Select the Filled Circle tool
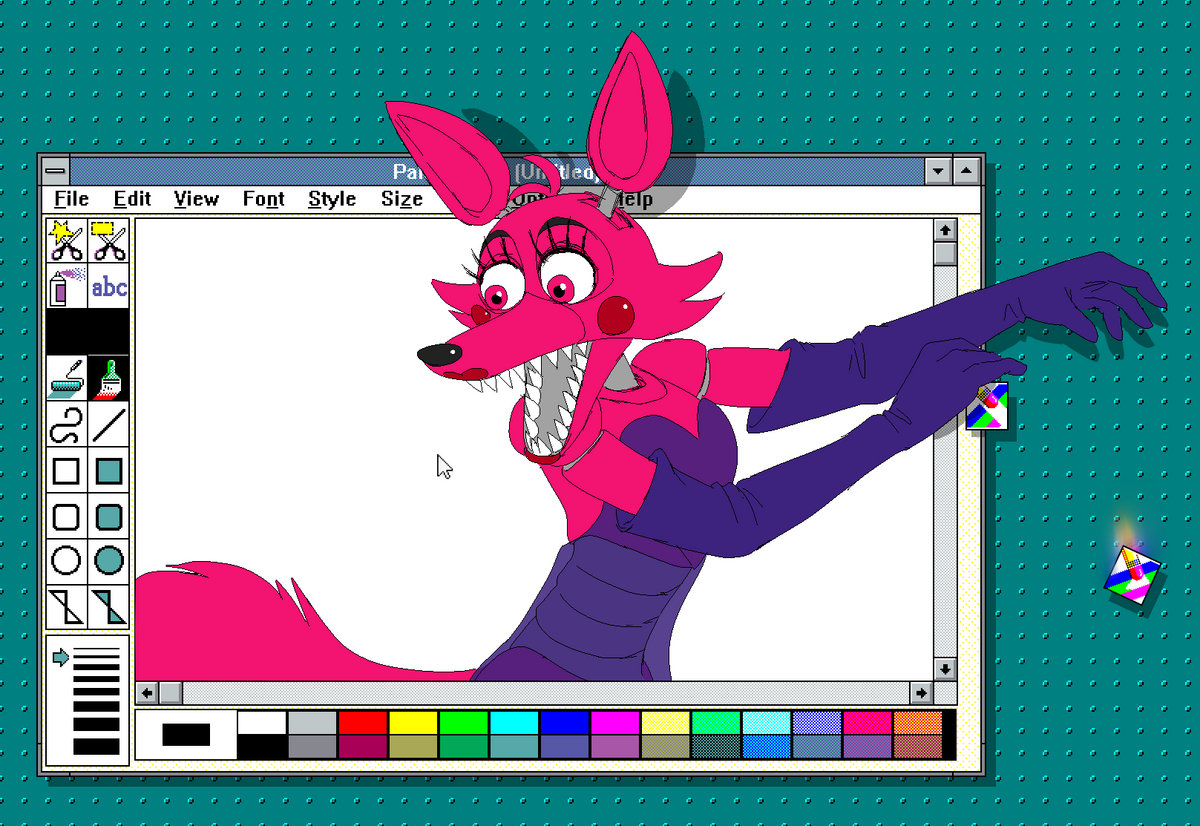Viewport: 1200px width, 826px height. (x=109, y=561)
